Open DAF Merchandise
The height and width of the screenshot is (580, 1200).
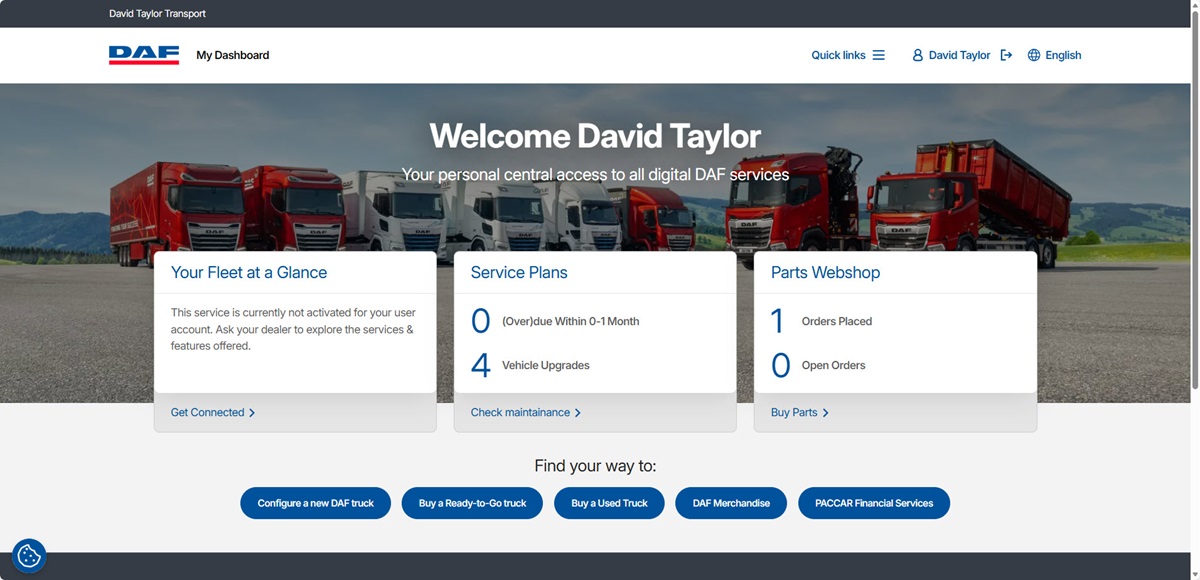731,503
